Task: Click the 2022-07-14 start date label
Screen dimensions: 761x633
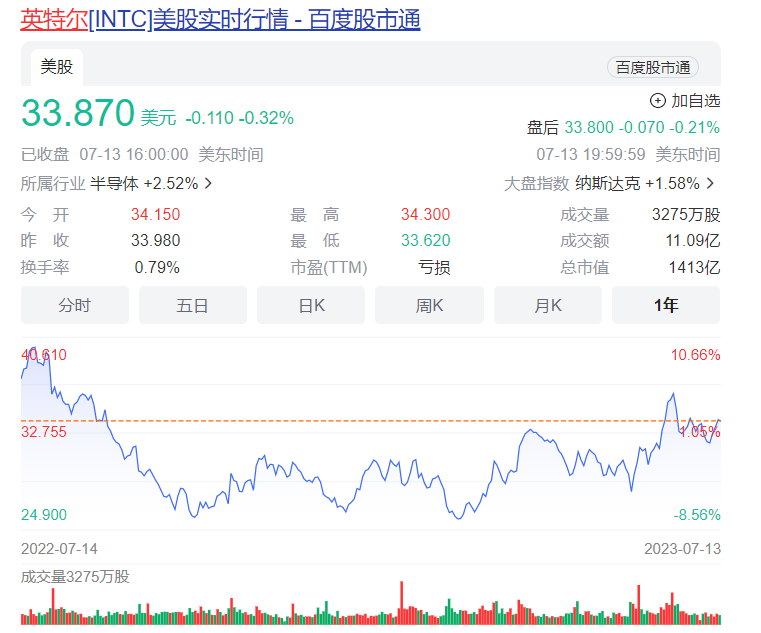Action: click(x=59, y=549)
